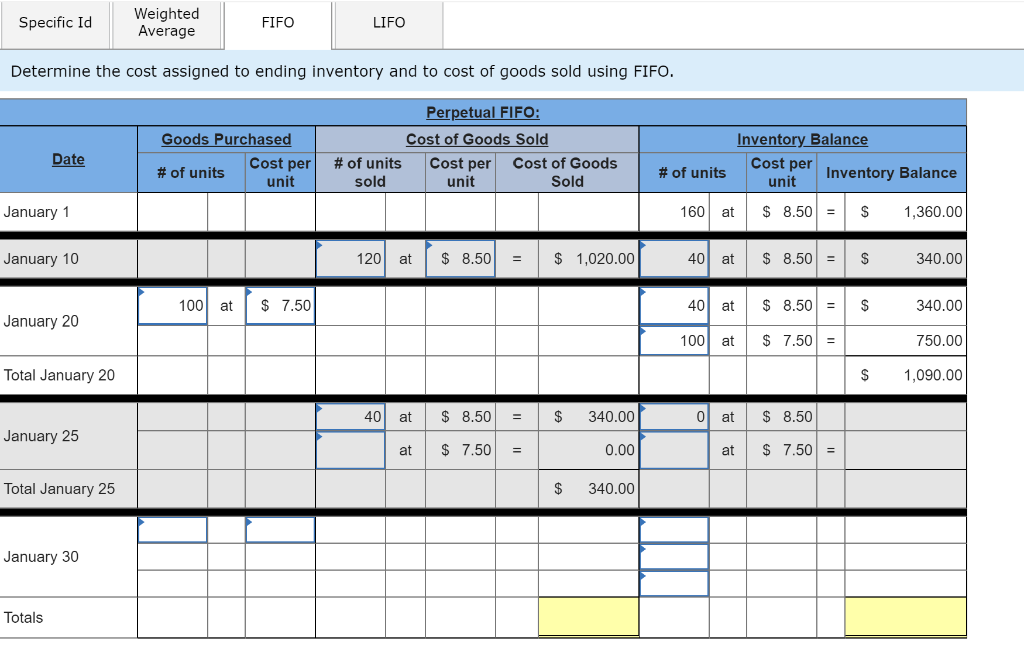
Task: Select January 20 goods purchased units field
Action: pos(172,306)
